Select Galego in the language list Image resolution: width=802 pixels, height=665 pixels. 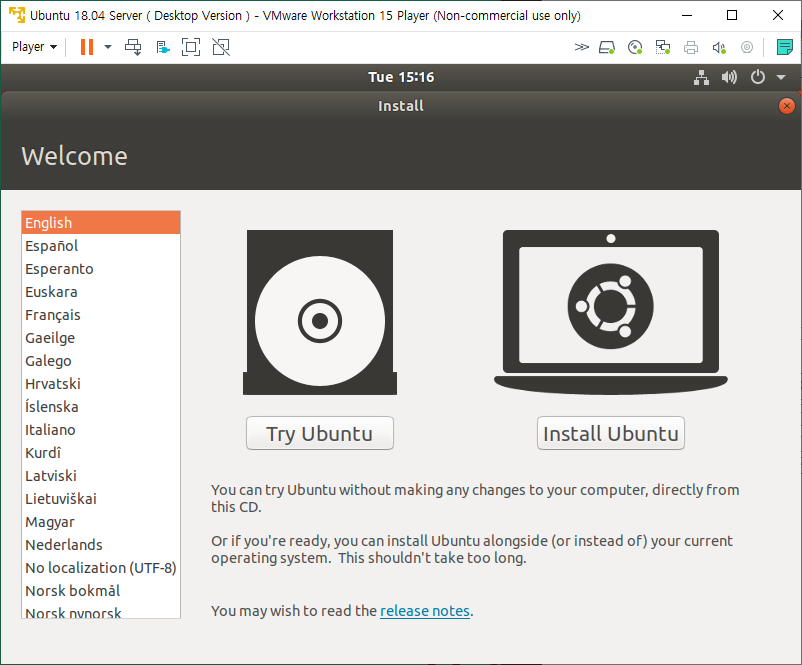tap(101, 361)
